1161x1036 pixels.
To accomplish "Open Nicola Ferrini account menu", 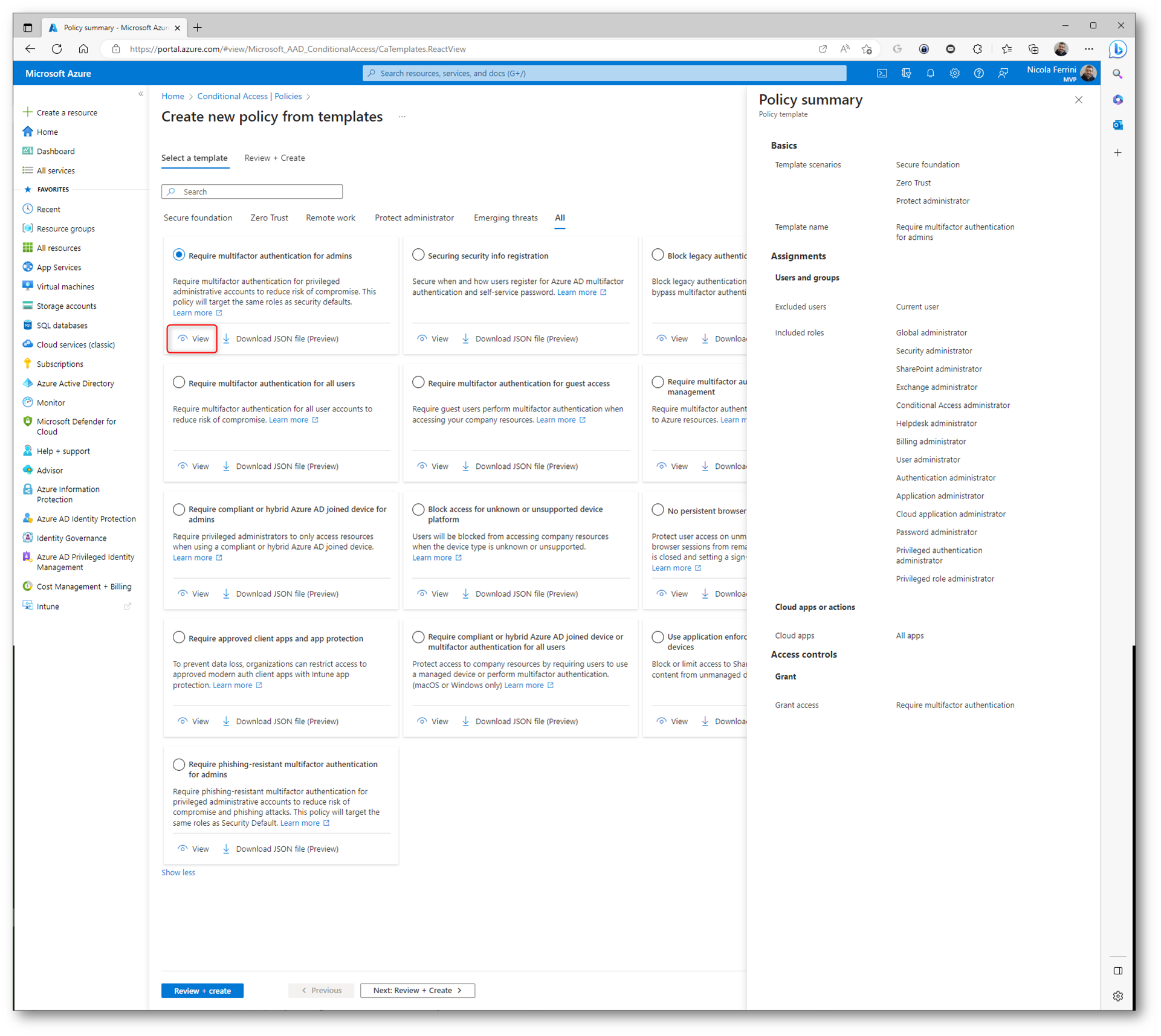I will pyautogui.click(x=1061, y=73).
